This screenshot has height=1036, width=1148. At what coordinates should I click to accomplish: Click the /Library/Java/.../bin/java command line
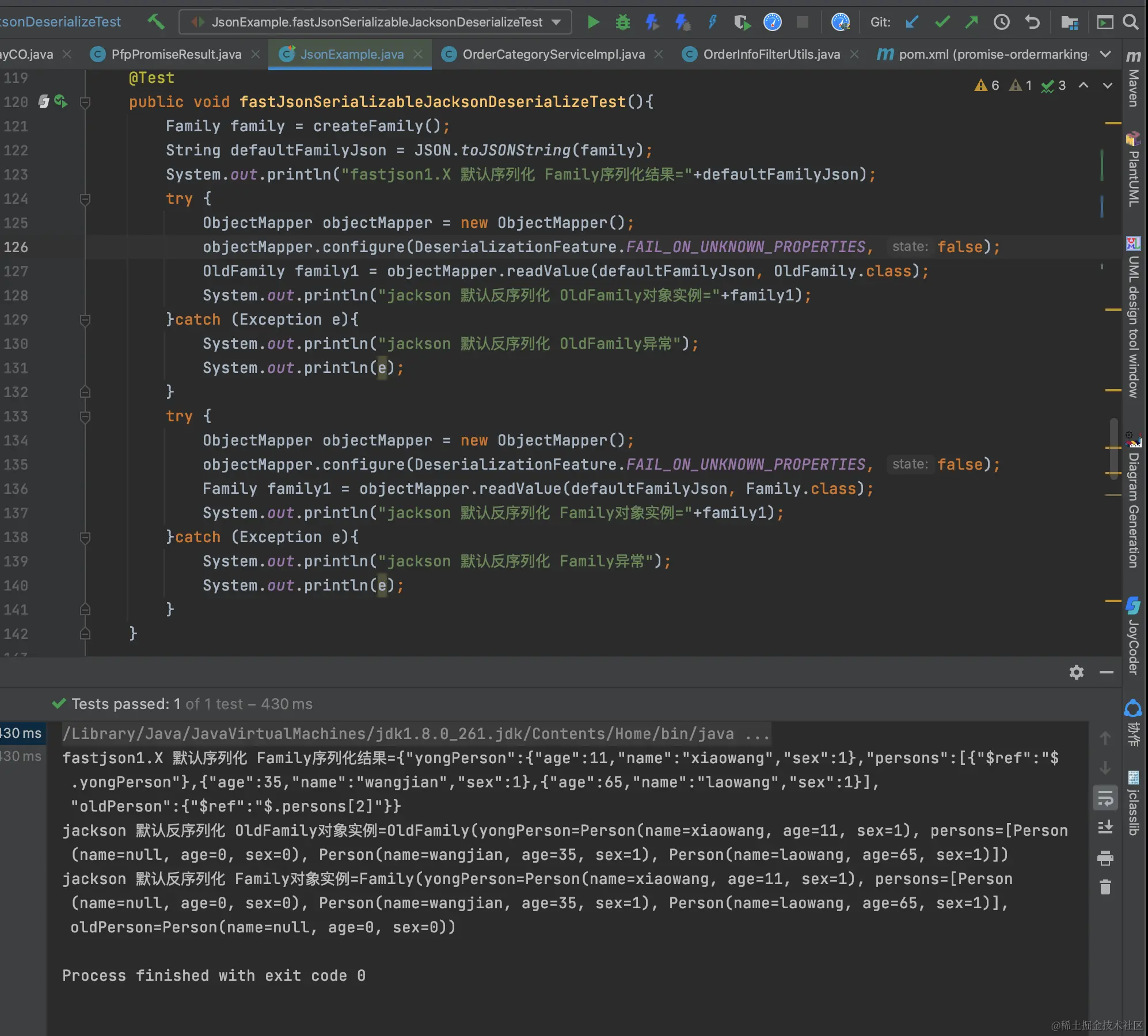[x=416, y=734]
